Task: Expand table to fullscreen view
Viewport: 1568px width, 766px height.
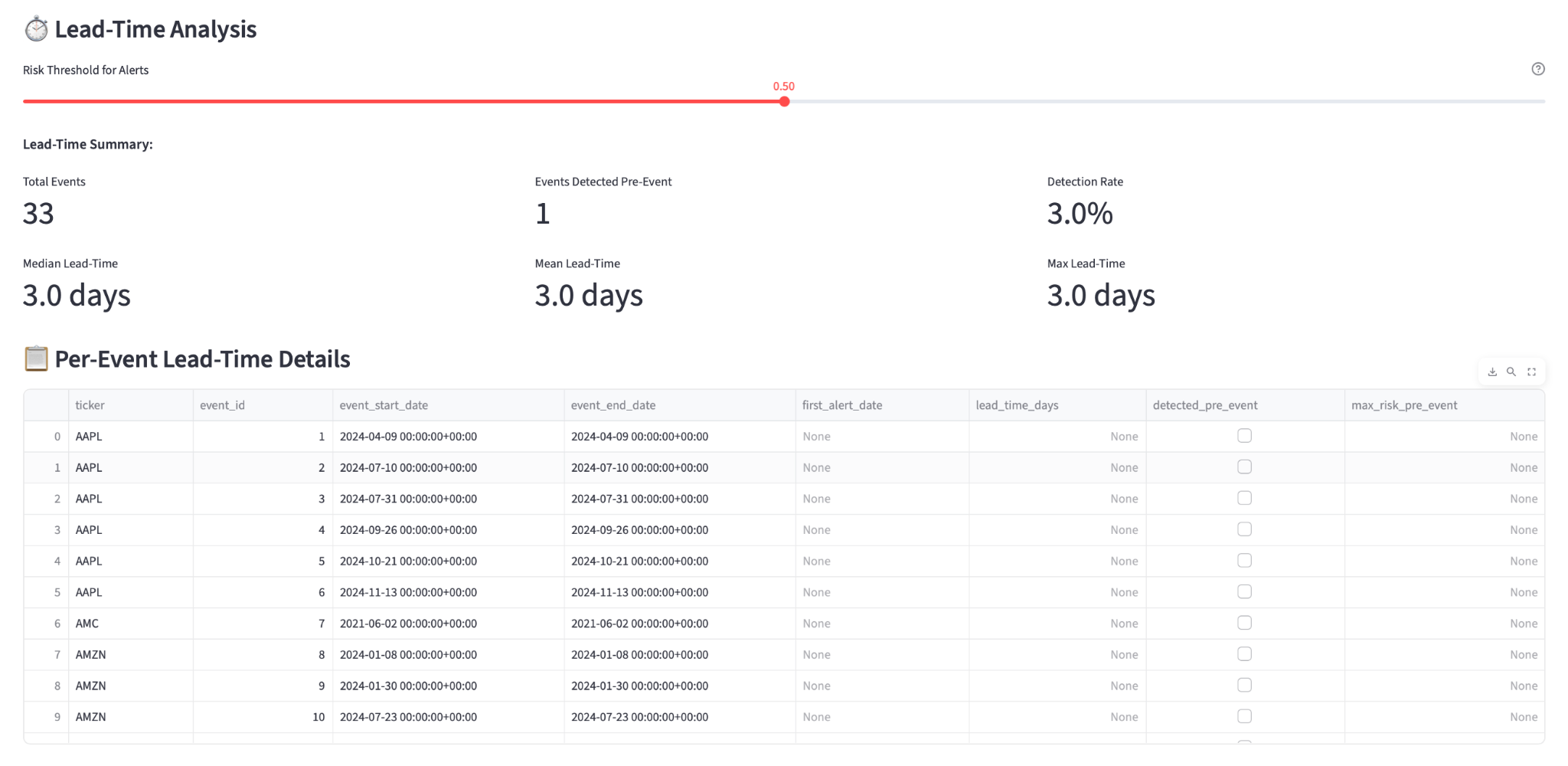Action: coord(1531,372)
